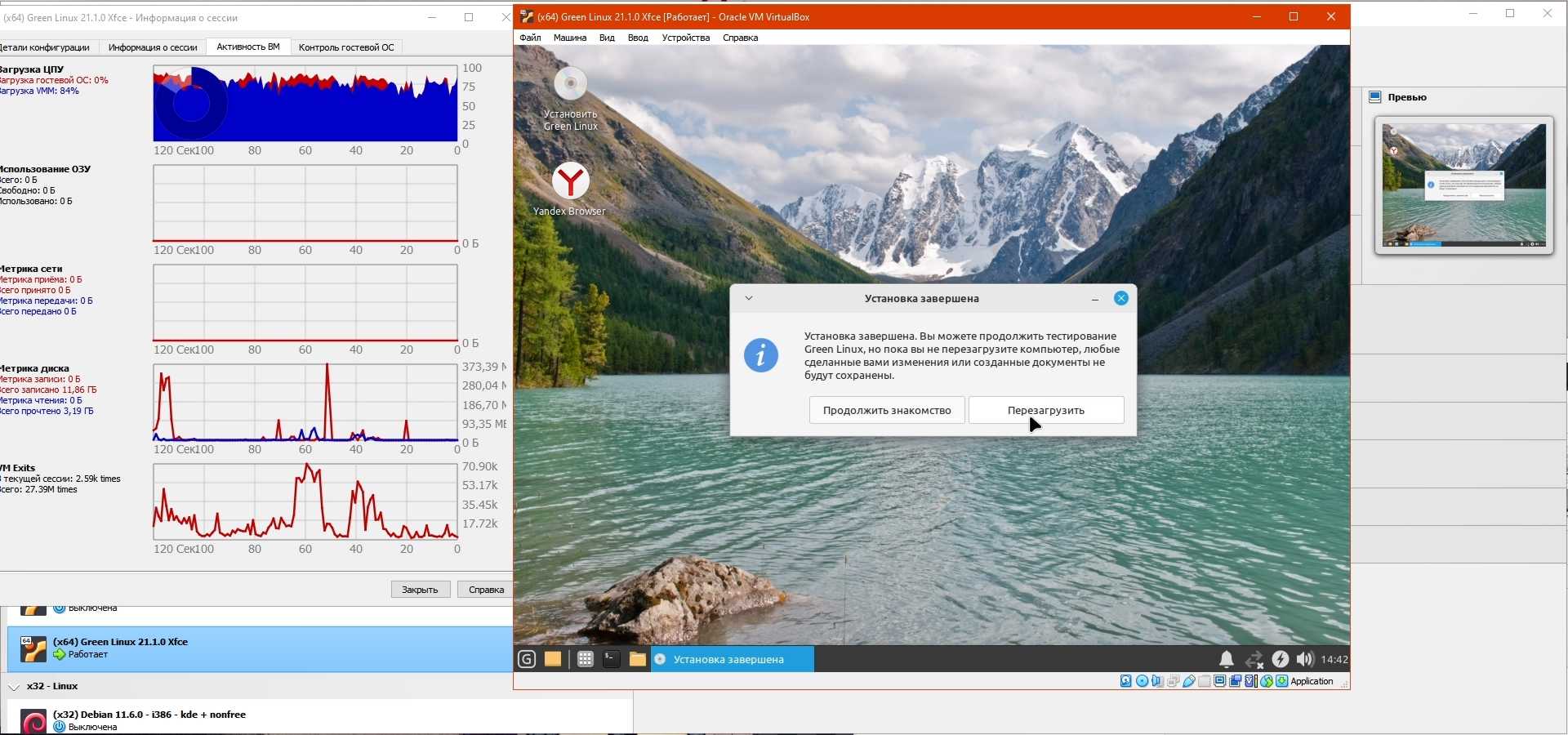The image size is (1568, 735).
Task: Click the Превью panel header
Action: (x=1406, y=97)
